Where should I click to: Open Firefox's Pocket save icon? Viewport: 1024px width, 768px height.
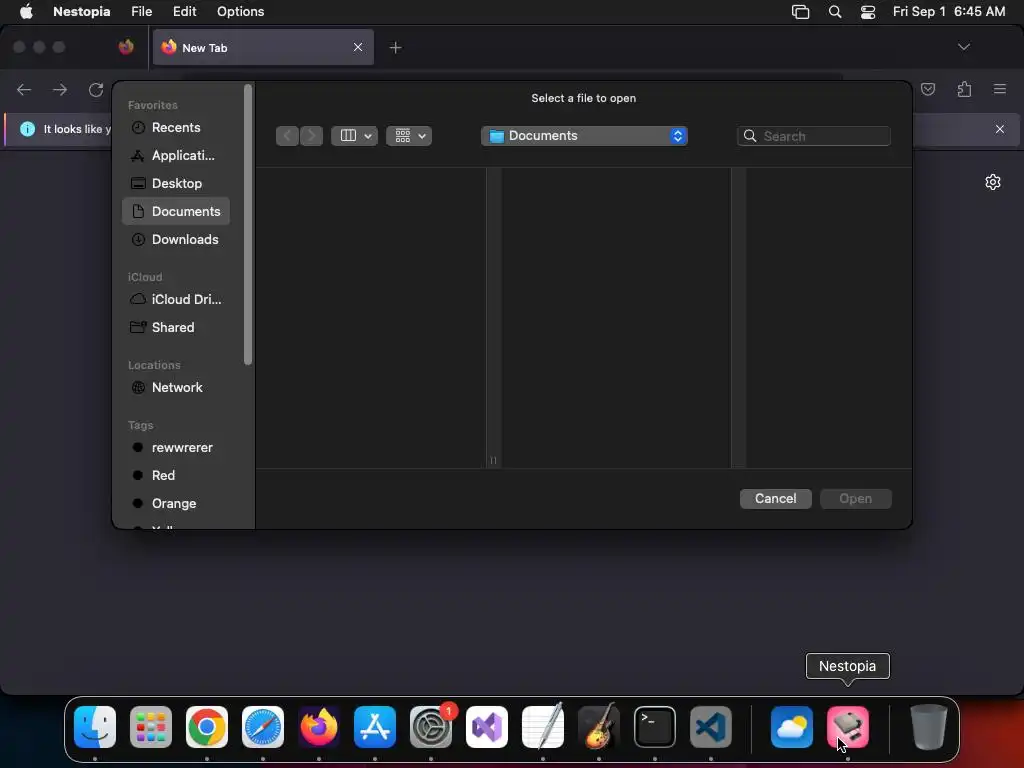(x=928, y=89)
